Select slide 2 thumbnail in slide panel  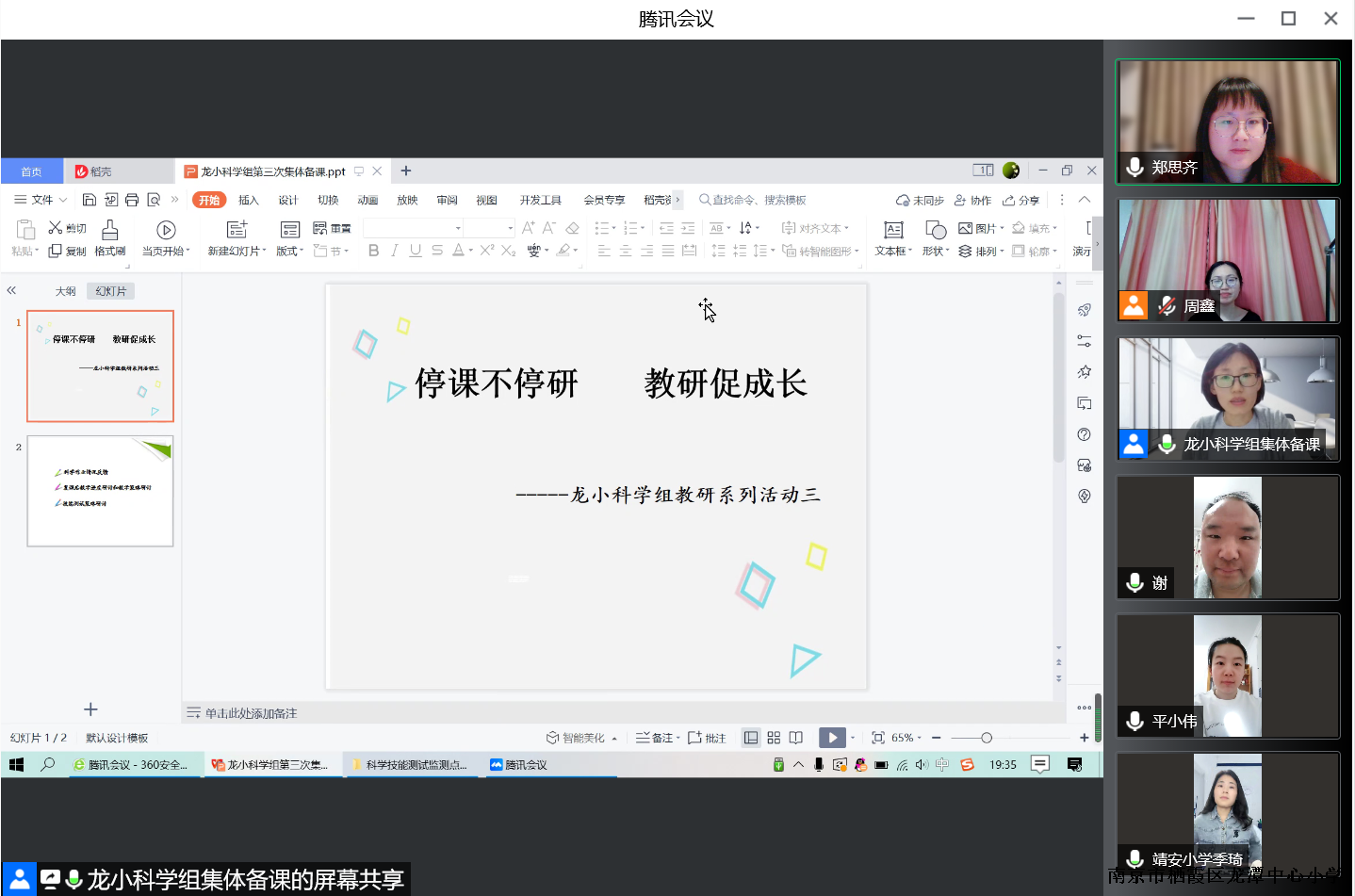click(100, 491)
